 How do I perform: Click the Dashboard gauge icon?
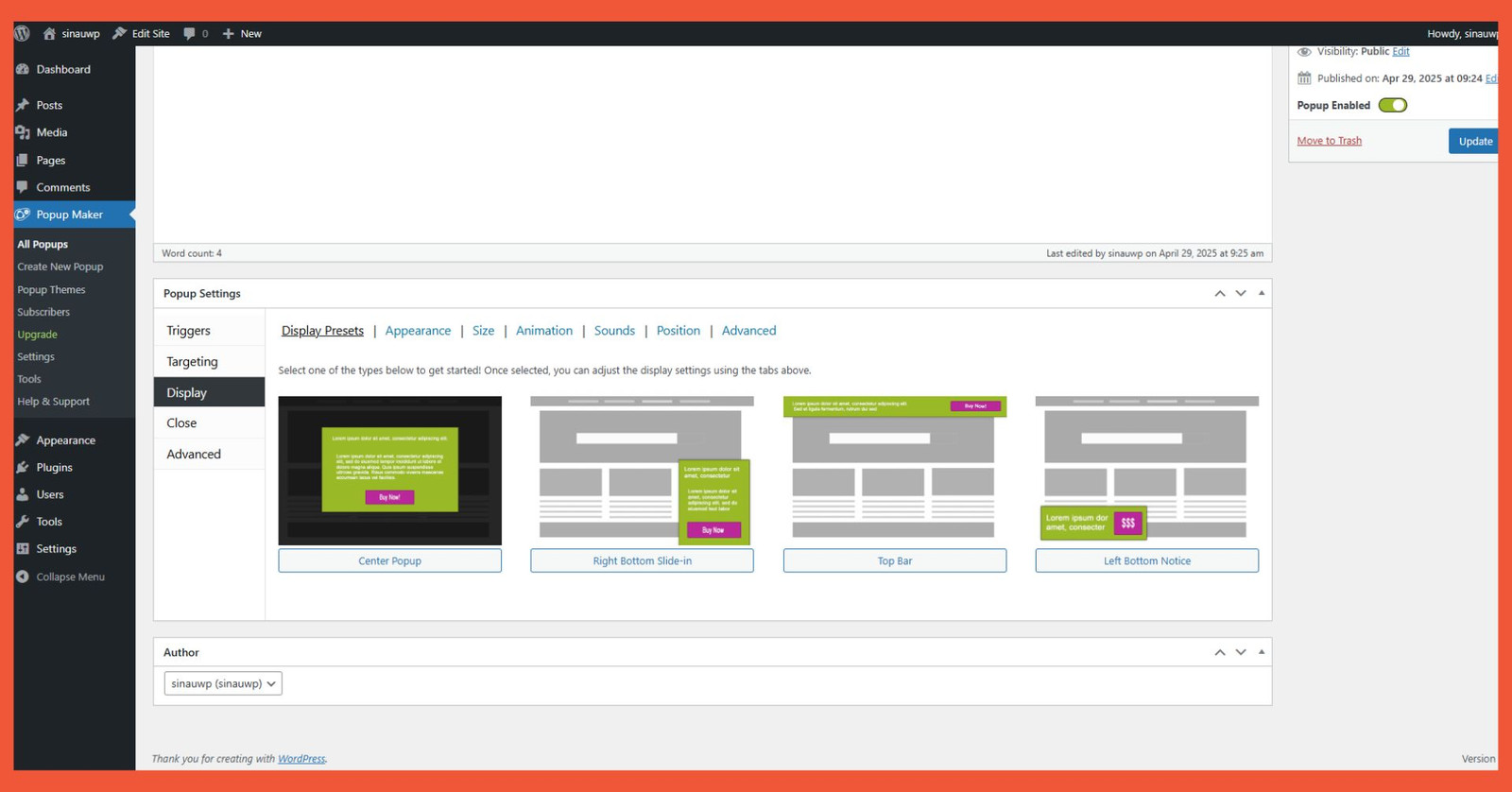coord(23,69)
